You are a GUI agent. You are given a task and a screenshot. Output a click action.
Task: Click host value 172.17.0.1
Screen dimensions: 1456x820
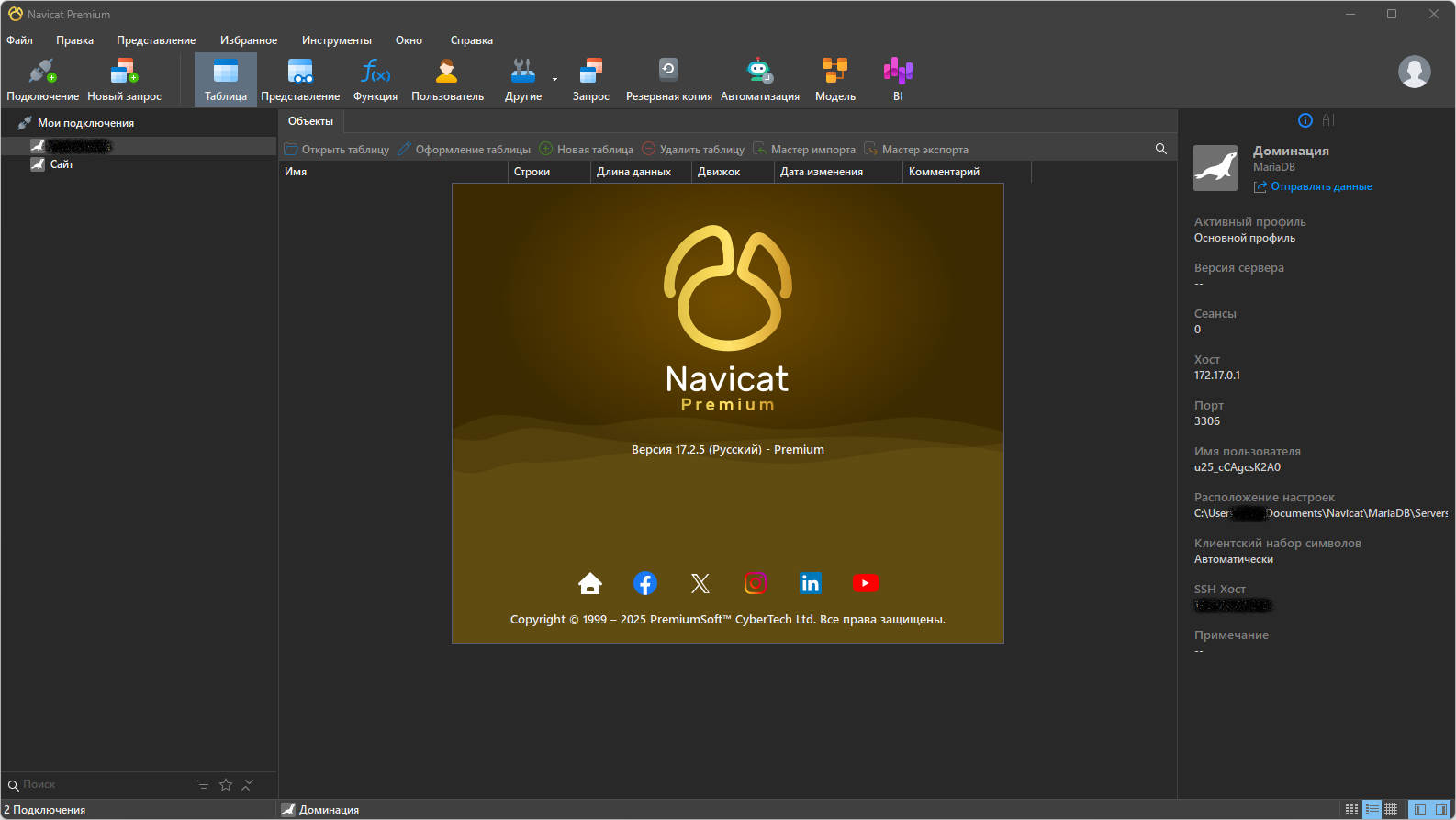[x=1217, y=376]
